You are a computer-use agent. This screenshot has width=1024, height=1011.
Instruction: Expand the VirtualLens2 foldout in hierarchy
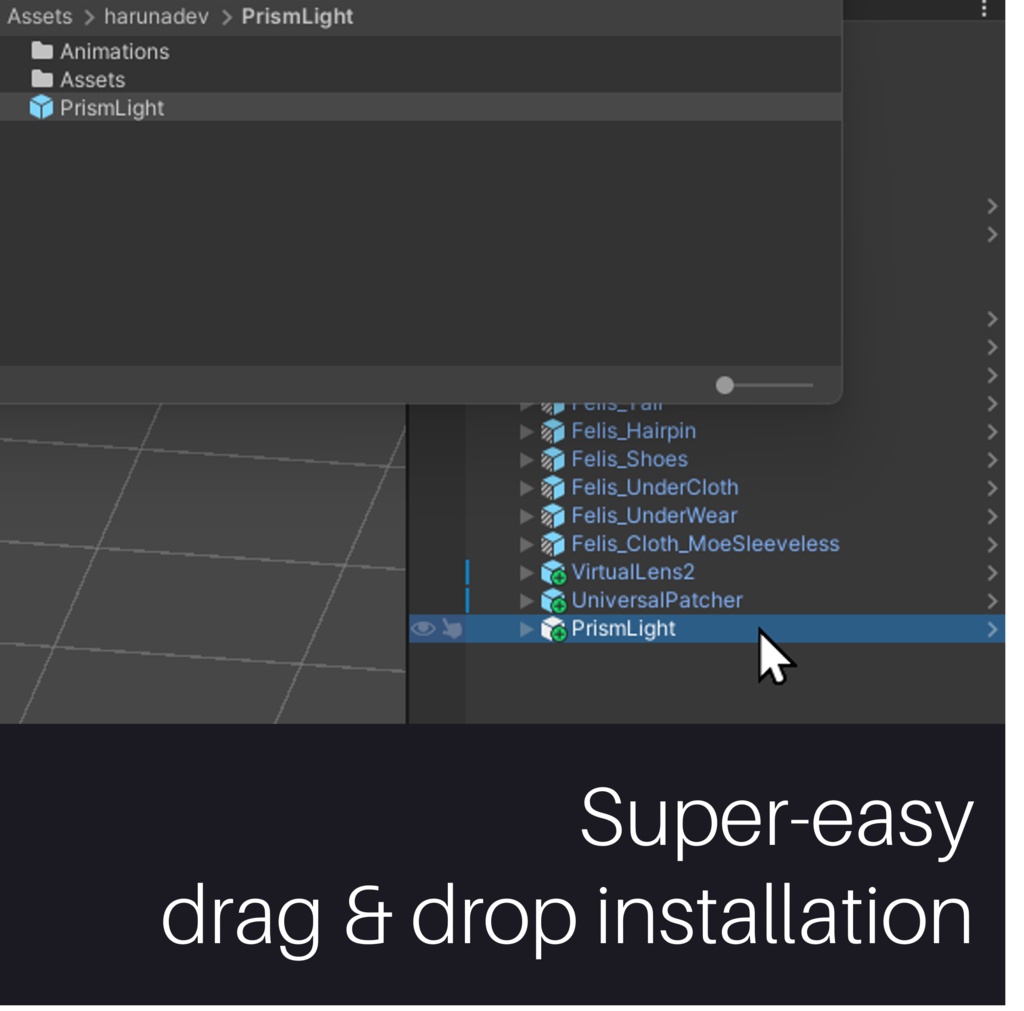click(527, 572)
